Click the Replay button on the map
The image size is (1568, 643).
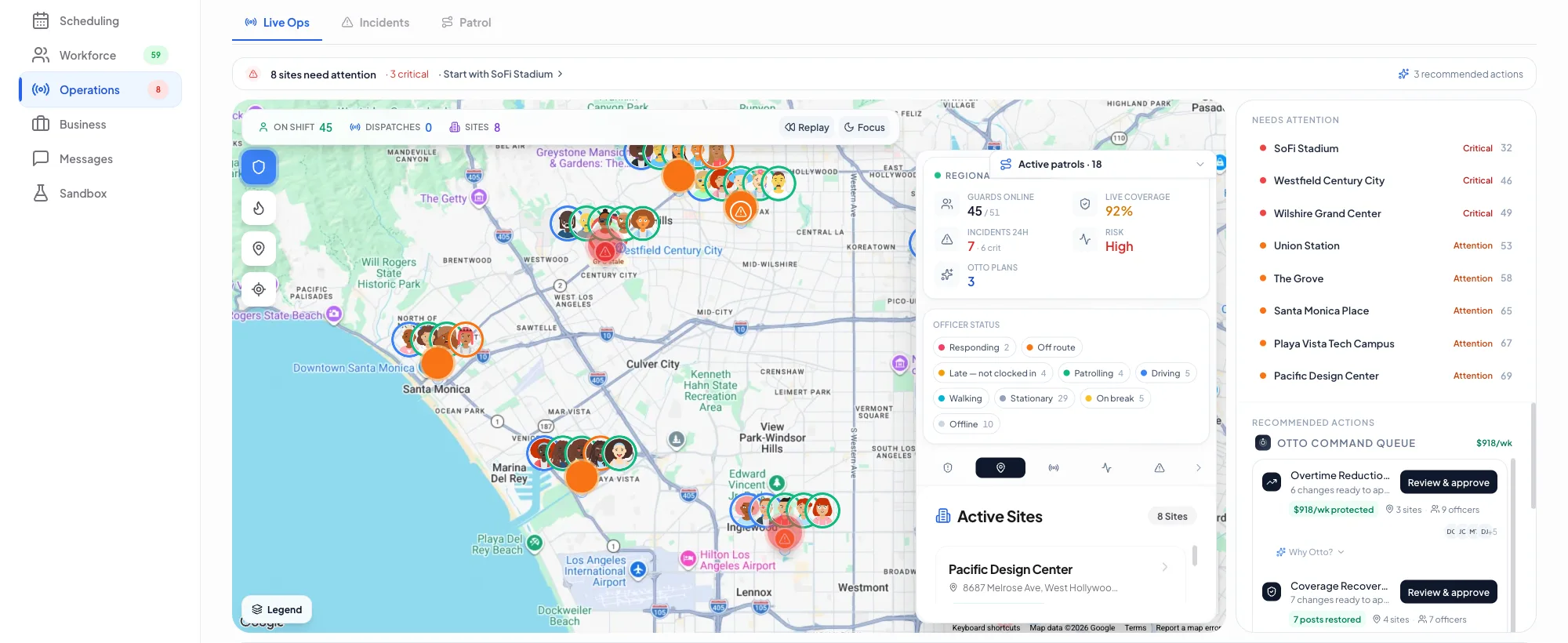point(807,128)
